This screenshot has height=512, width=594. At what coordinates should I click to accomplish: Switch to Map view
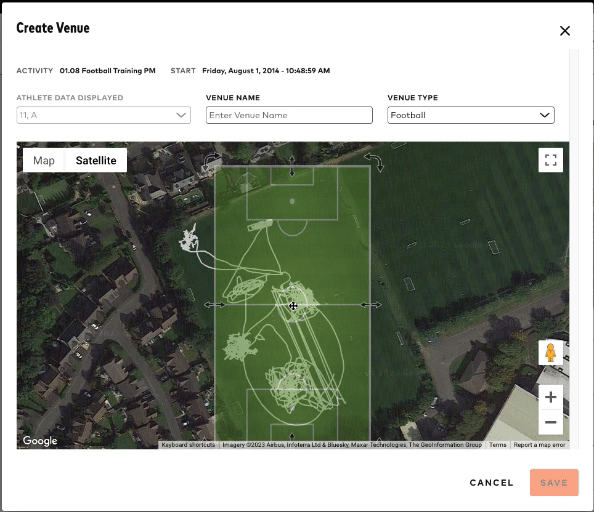click(x=44, y=161)
